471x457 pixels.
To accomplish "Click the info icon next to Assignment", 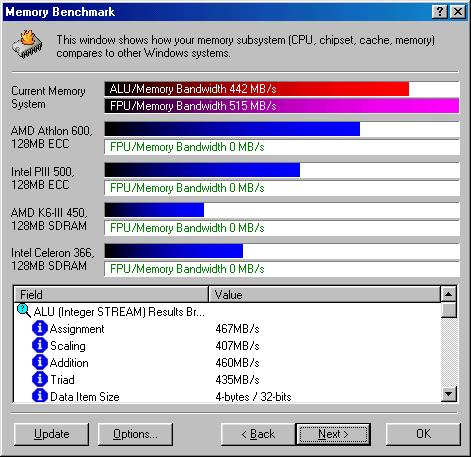I will [x=40, y=328].
